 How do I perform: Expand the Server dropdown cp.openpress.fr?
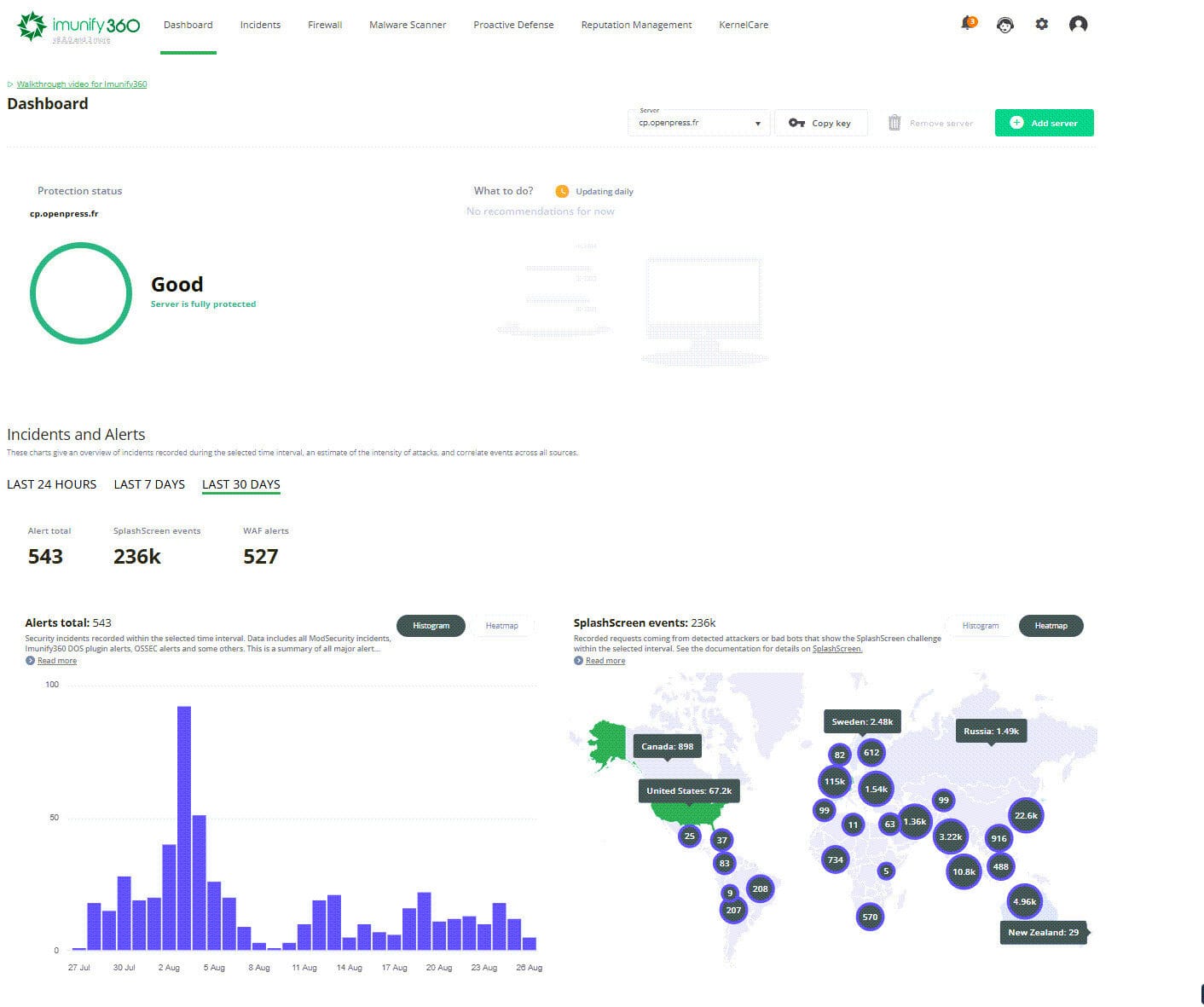(x=699, y=123)
